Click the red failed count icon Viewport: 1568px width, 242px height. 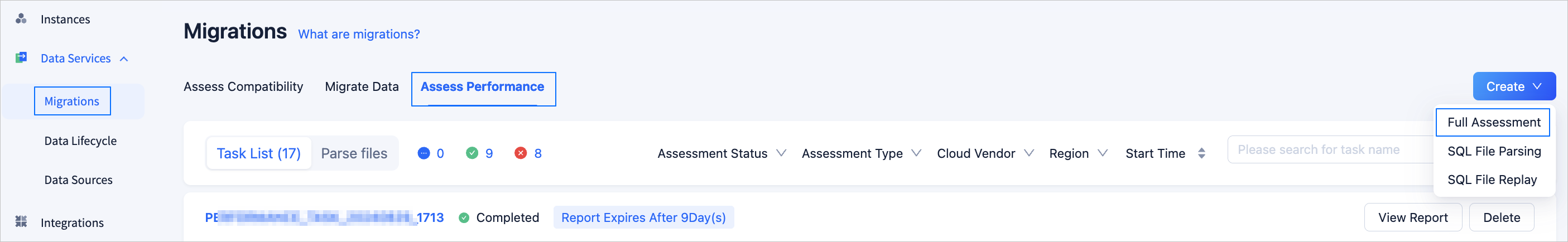[x=521, y=153]
